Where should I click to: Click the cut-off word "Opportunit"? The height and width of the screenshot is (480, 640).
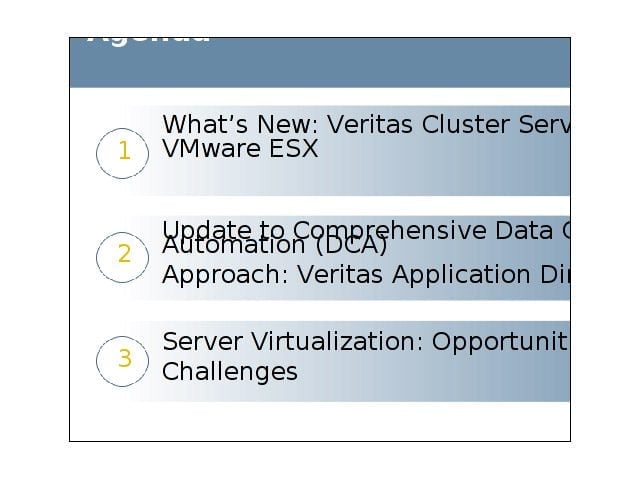pos(501,342)
